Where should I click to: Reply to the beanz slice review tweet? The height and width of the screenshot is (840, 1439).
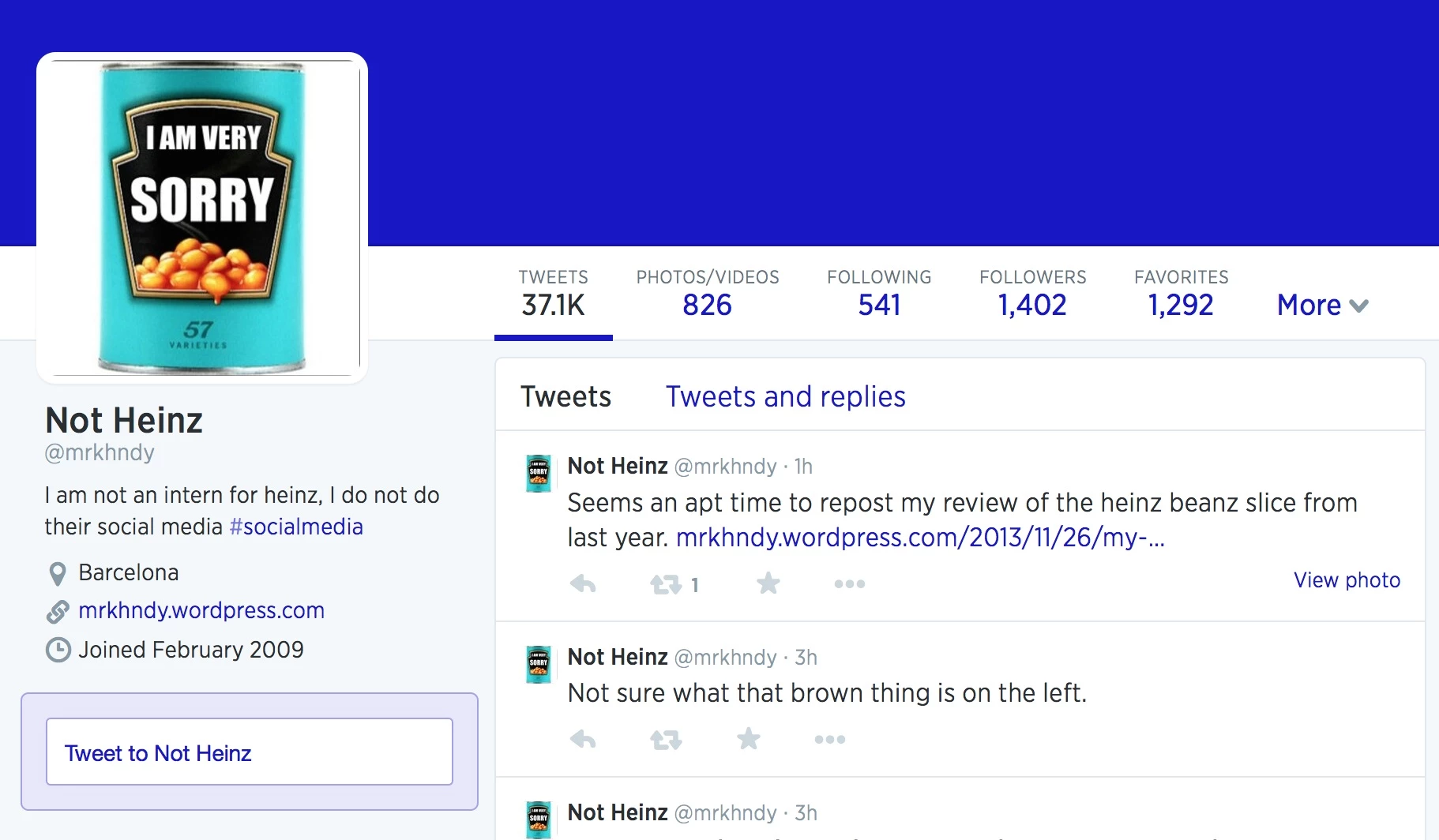pyautogui.click(x=583, y=584)
